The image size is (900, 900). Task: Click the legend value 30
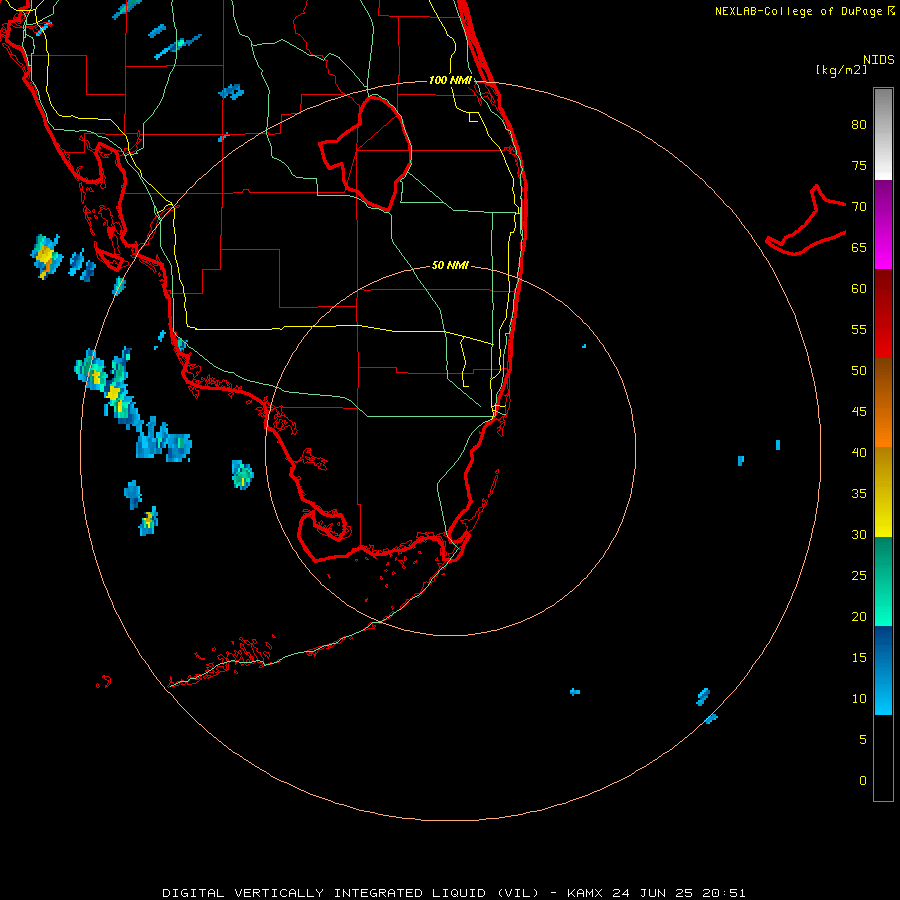click(x=859, y=535)
